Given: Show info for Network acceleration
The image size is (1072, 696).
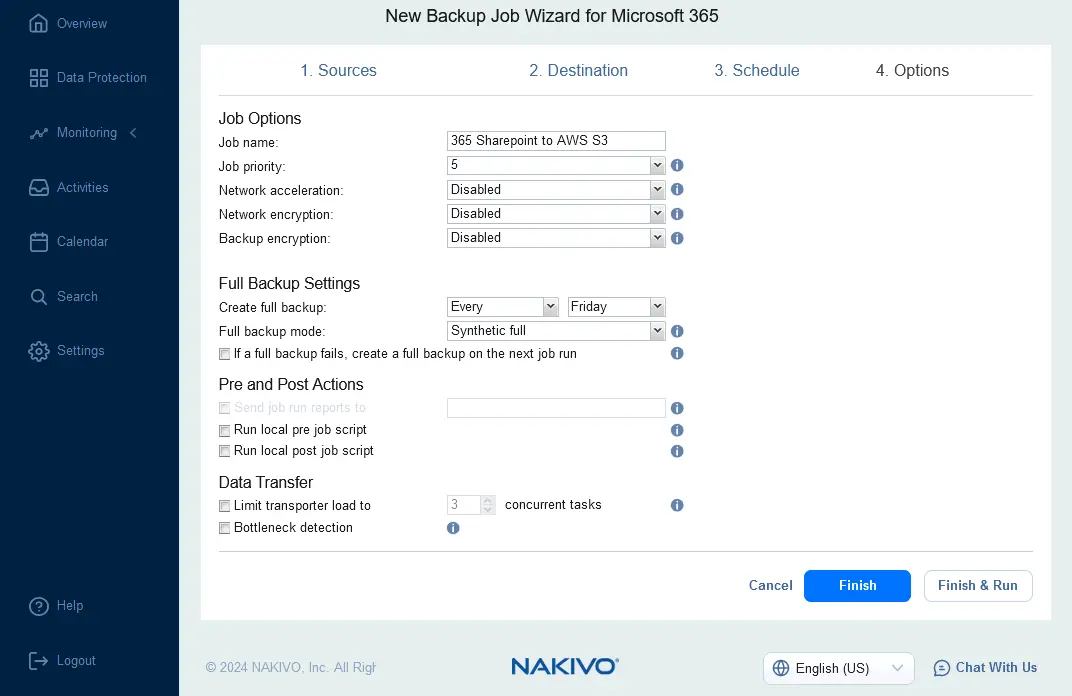Looking at the screenshot, I should point(677,189).
